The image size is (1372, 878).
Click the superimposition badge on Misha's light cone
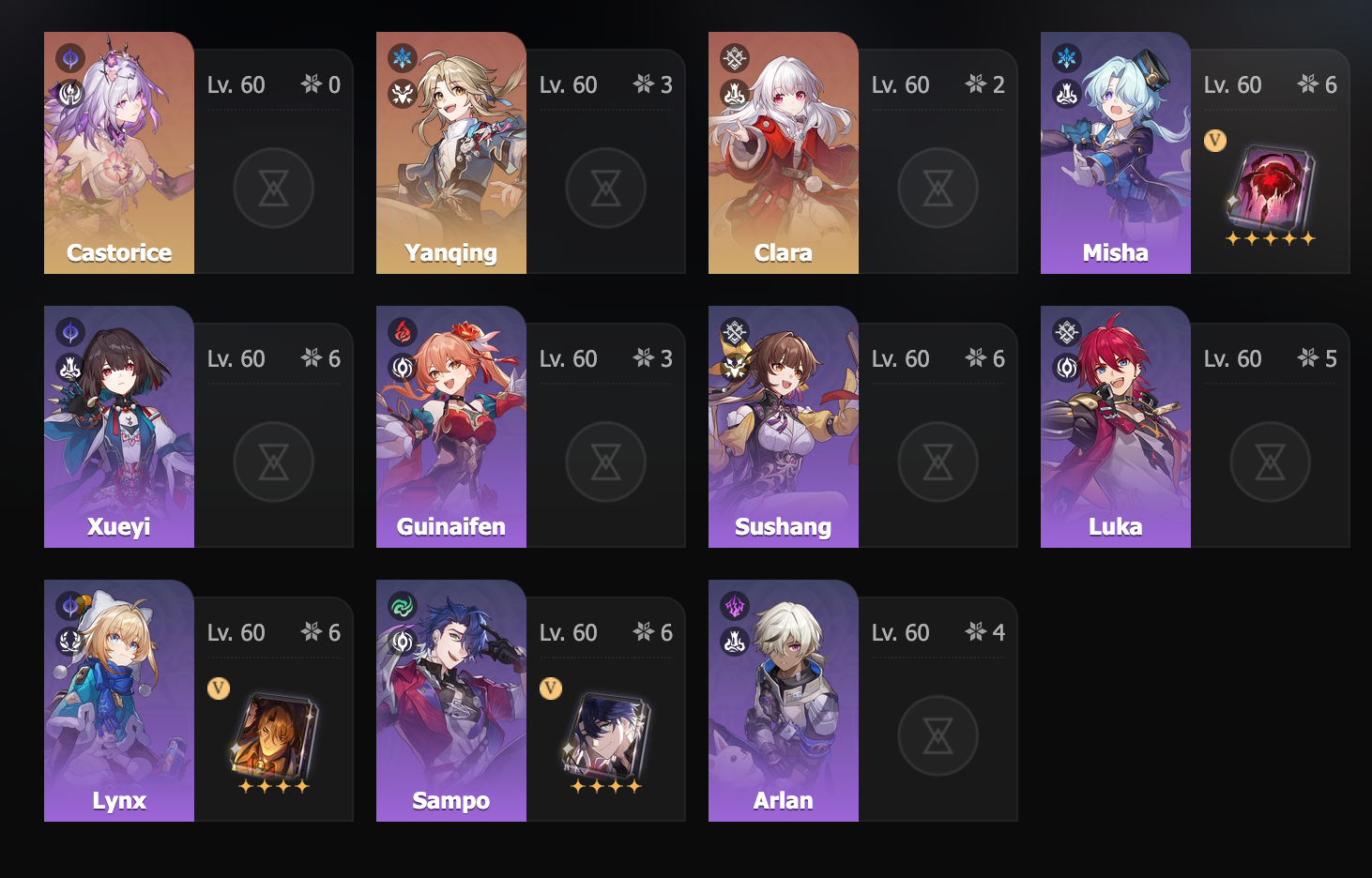point(1215,142)
